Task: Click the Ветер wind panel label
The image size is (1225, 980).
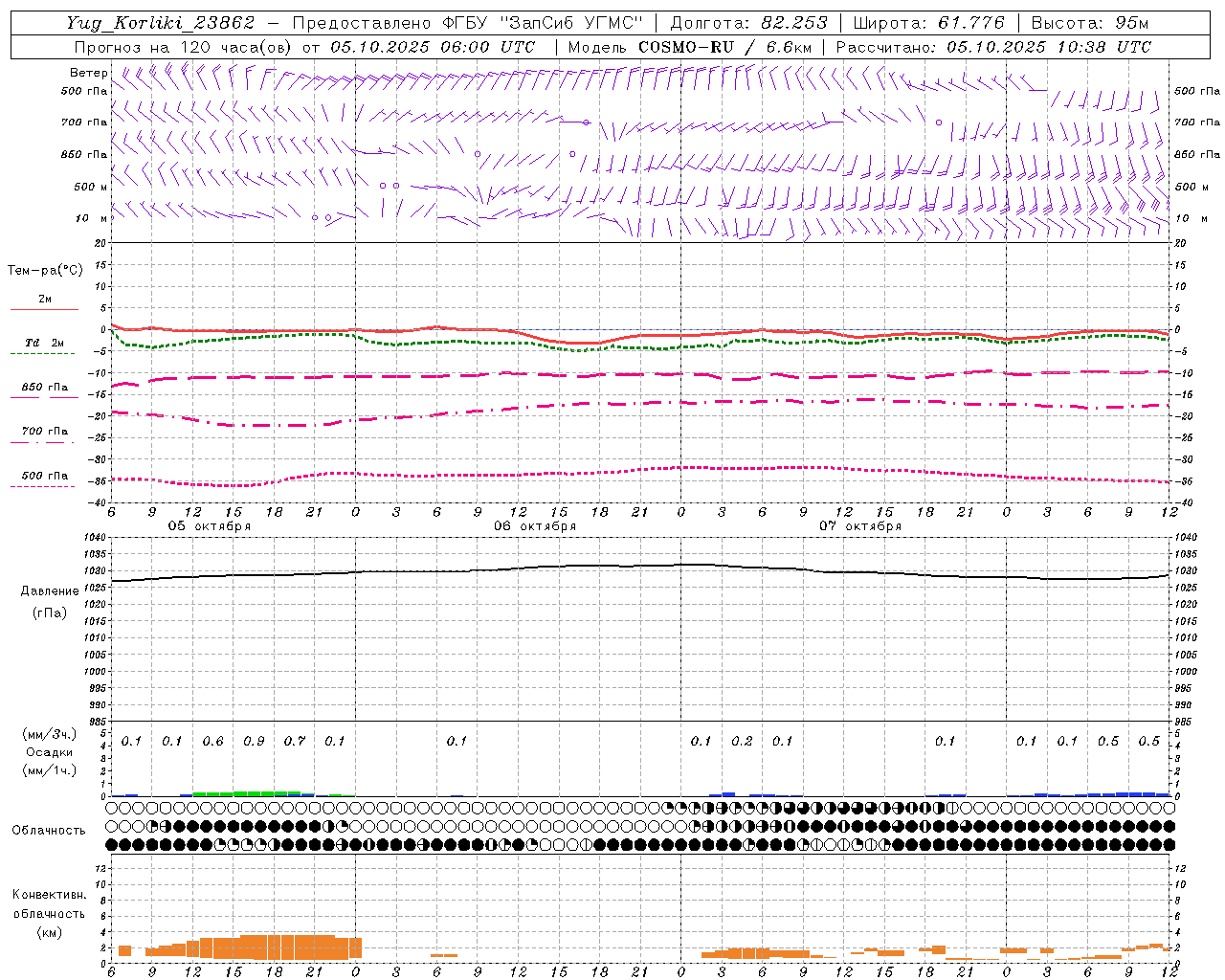Action: coord(88,73)
